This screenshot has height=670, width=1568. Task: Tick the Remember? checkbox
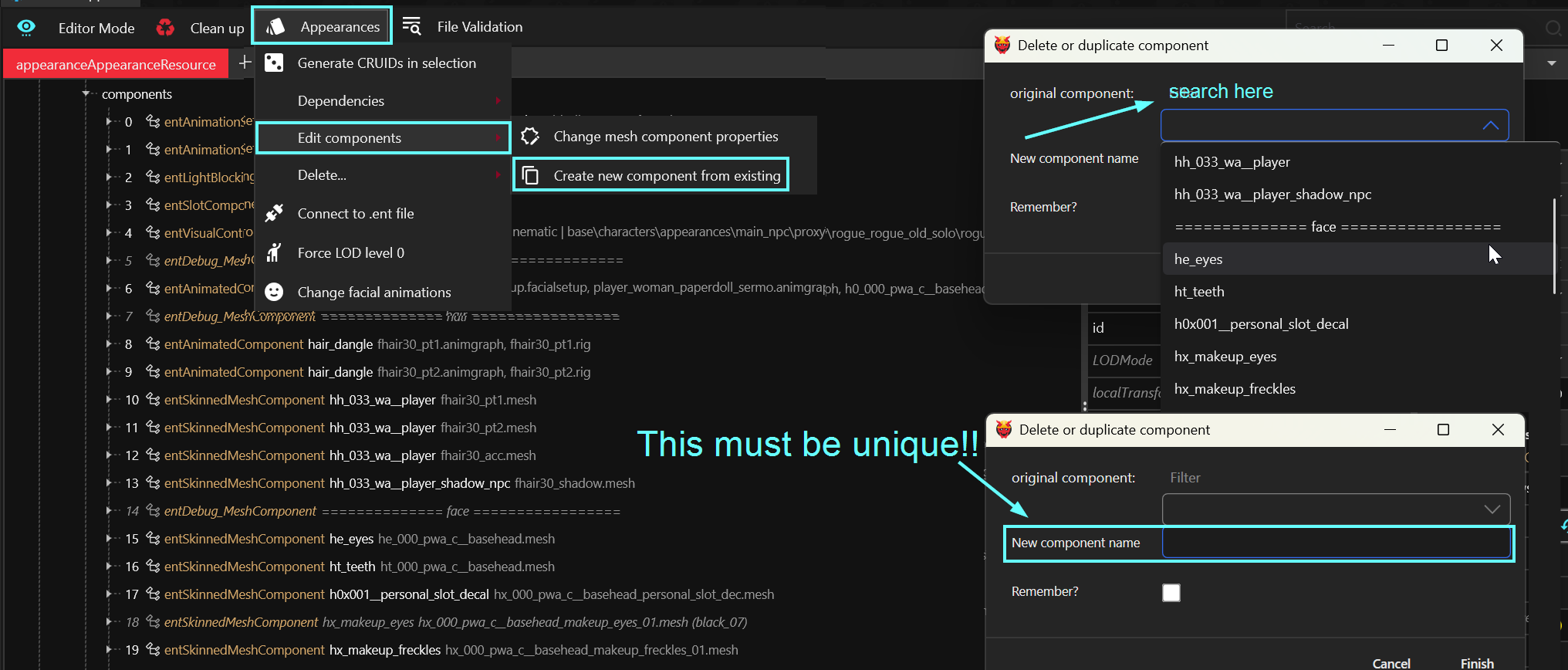coord(1171,592)
